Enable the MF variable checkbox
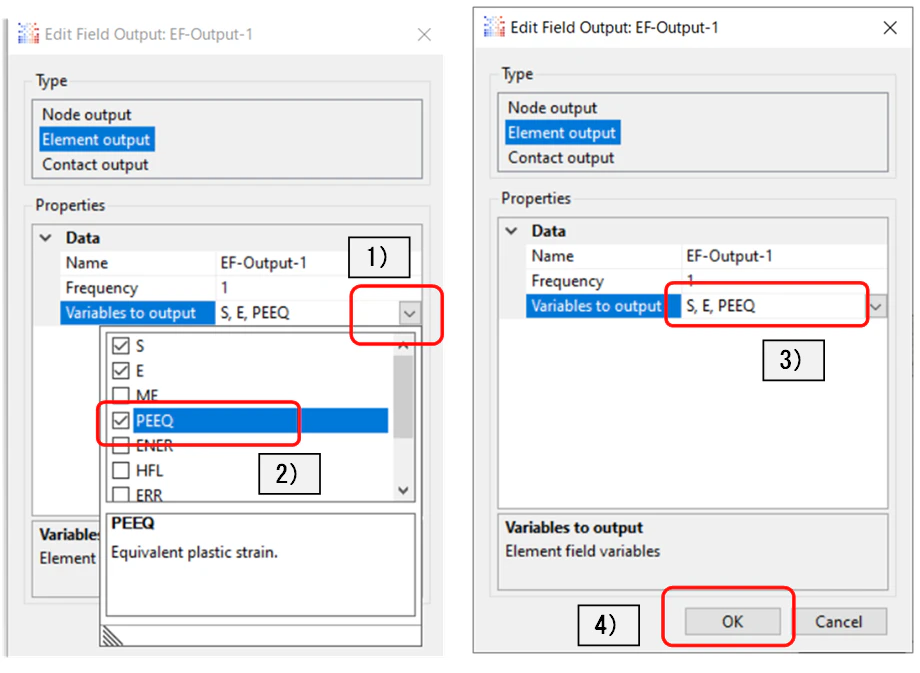920x673 pixels. (121, 394)
